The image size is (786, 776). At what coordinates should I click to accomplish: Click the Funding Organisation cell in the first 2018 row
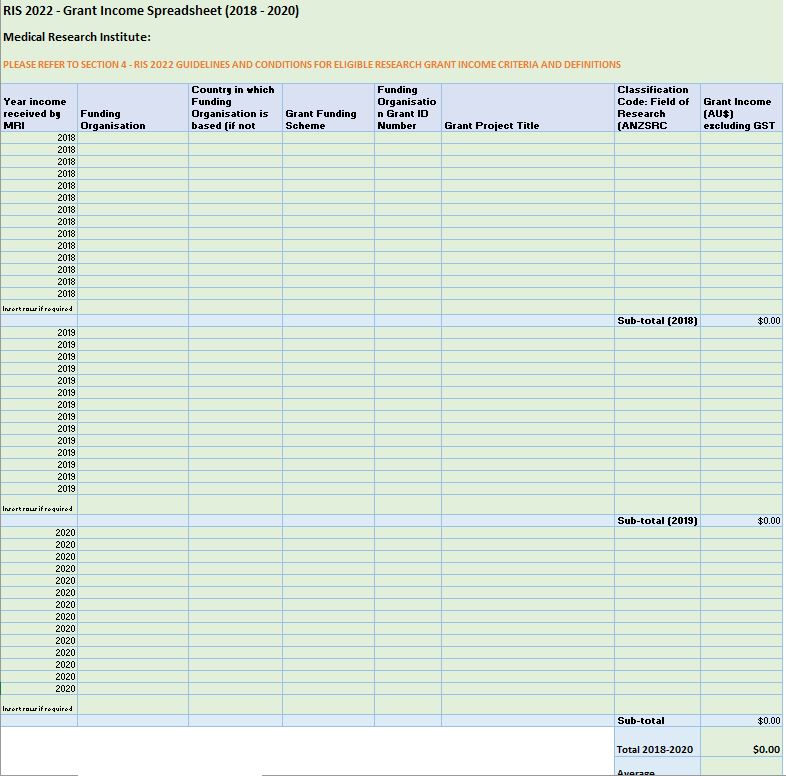point(133,138)
